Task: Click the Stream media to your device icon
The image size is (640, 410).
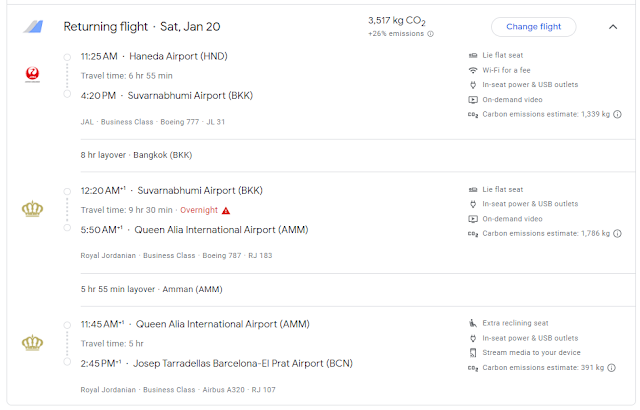Action: click(472, 353)
